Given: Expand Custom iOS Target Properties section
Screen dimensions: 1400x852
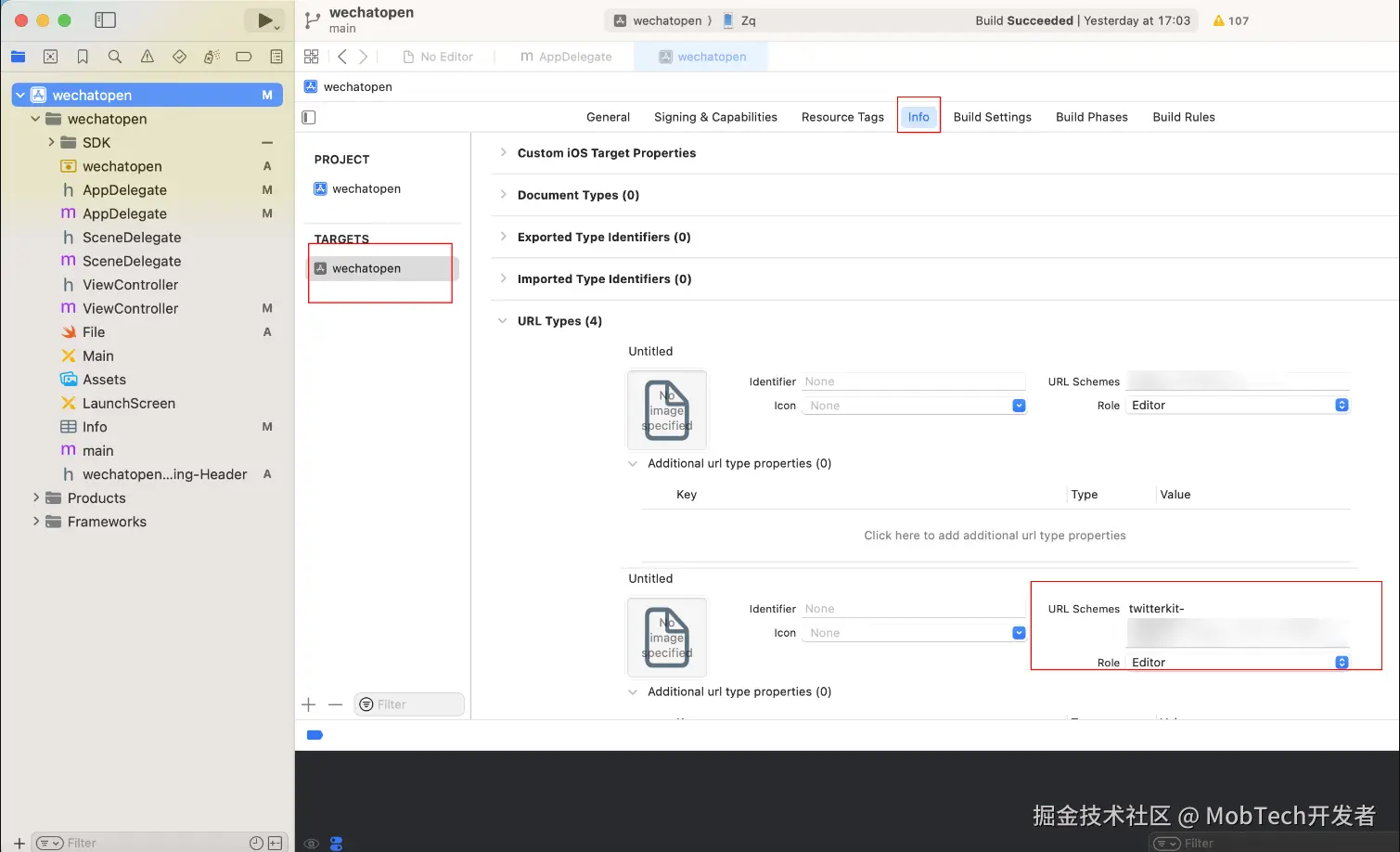Looking at the screenshot, I should point(503,153).
